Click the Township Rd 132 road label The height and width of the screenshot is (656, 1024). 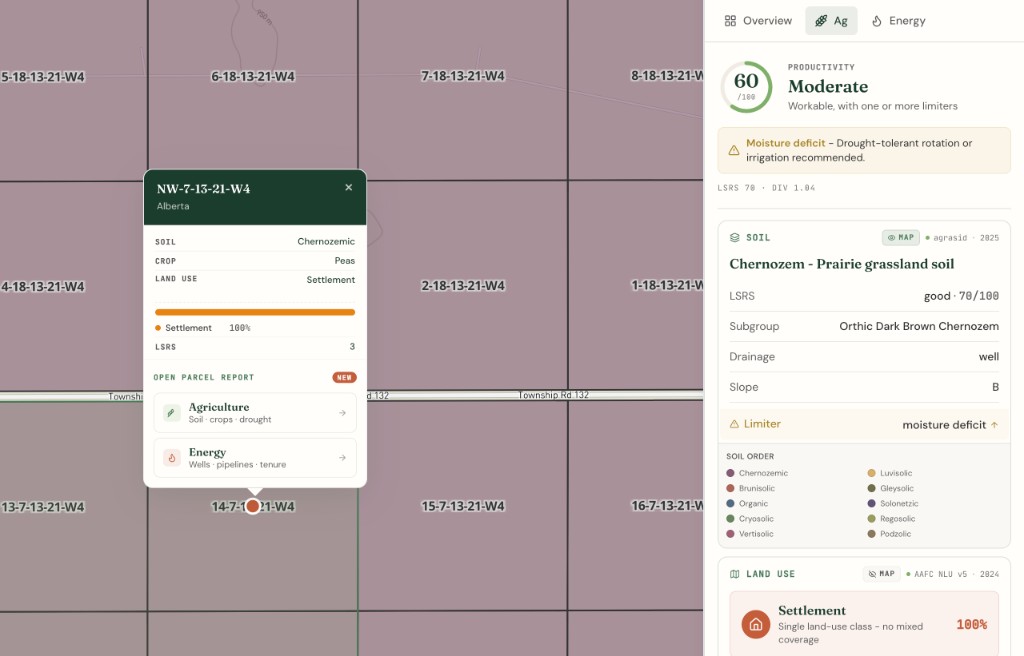point(553,395)
